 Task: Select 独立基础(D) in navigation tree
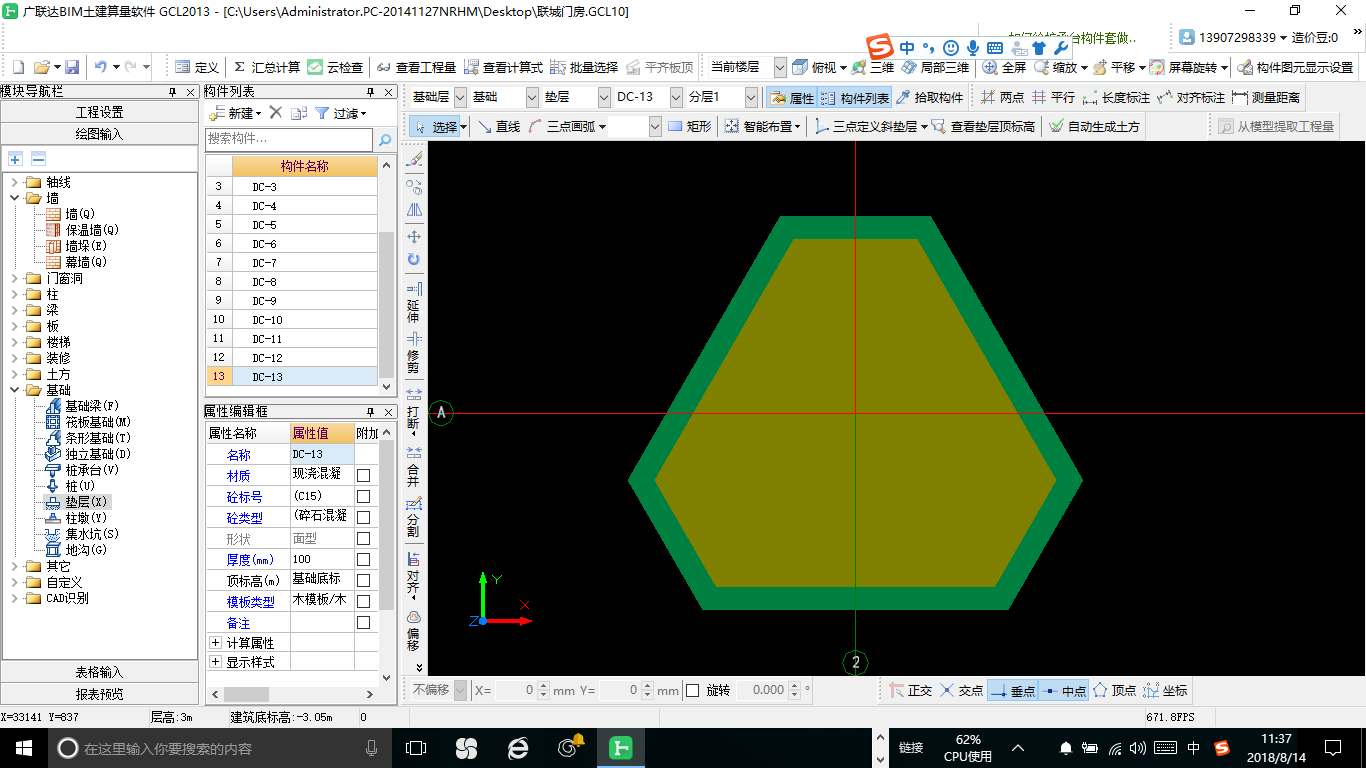[x=98, y=454]
